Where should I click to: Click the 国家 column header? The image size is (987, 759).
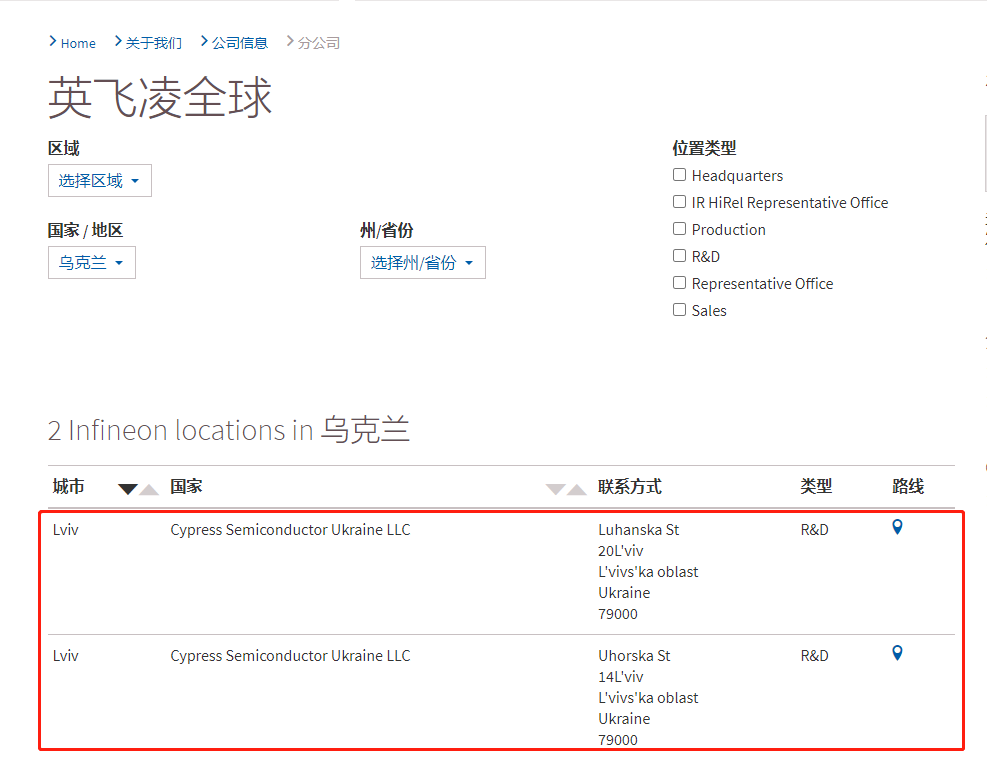click(x=186, y=486)
